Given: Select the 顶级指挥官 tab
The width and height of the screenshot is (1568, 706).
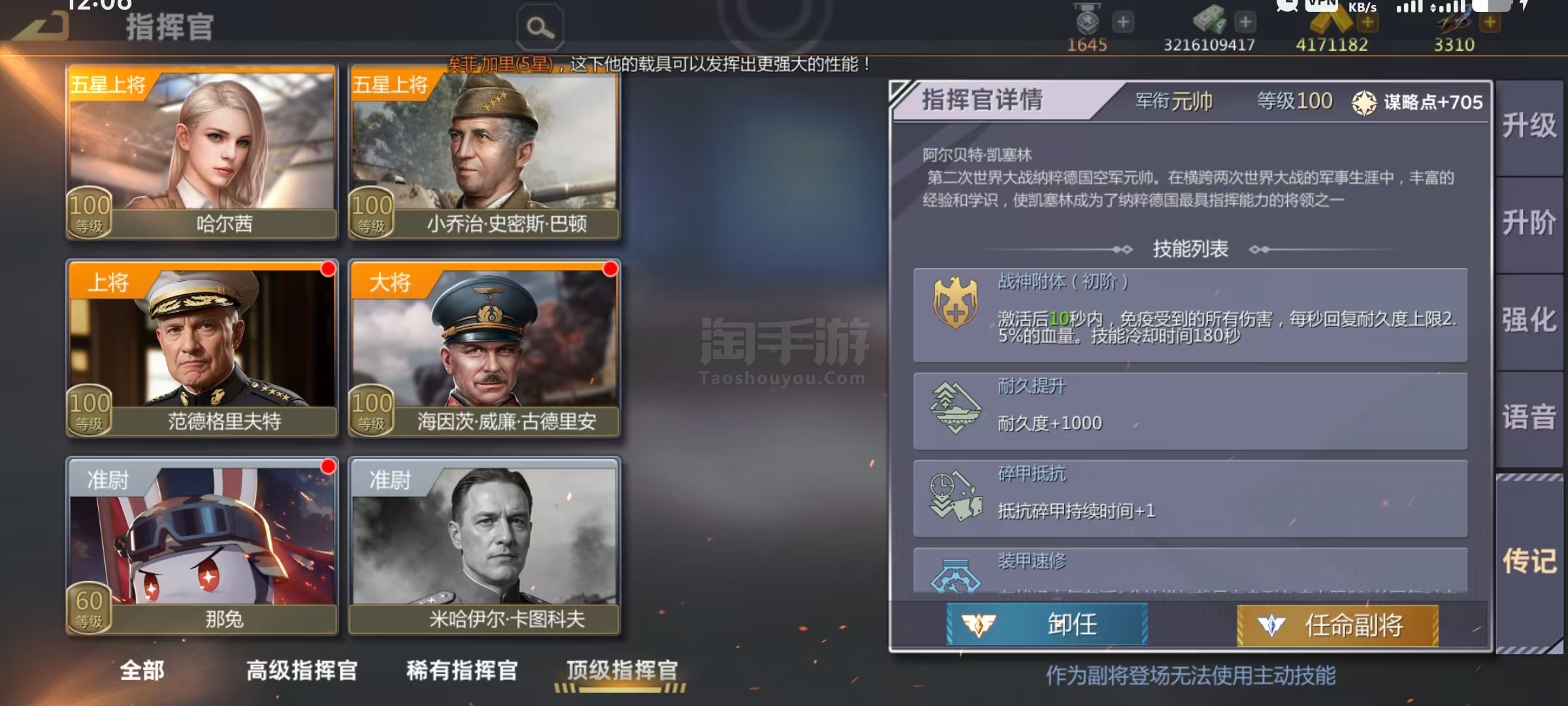Looking at the screenshot, I should [x=621, y=671].
